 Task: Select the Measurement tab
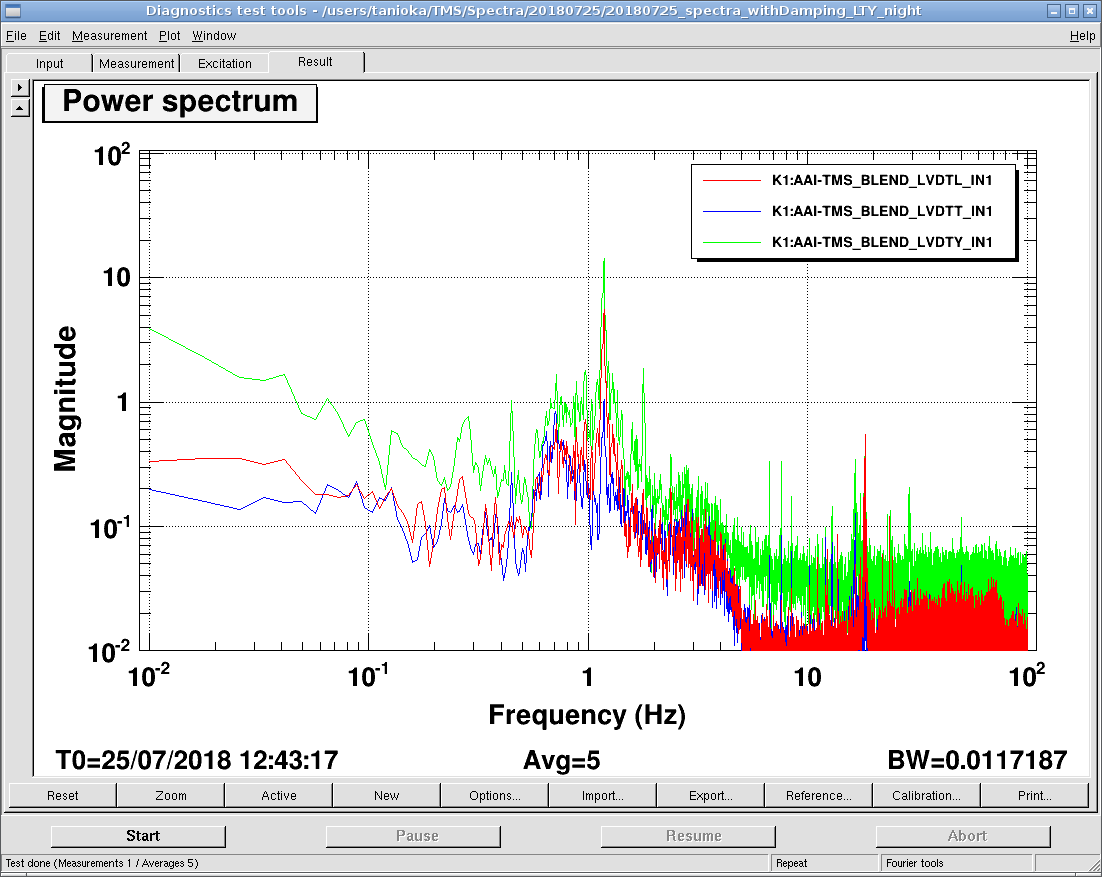(x=137, y=64)
